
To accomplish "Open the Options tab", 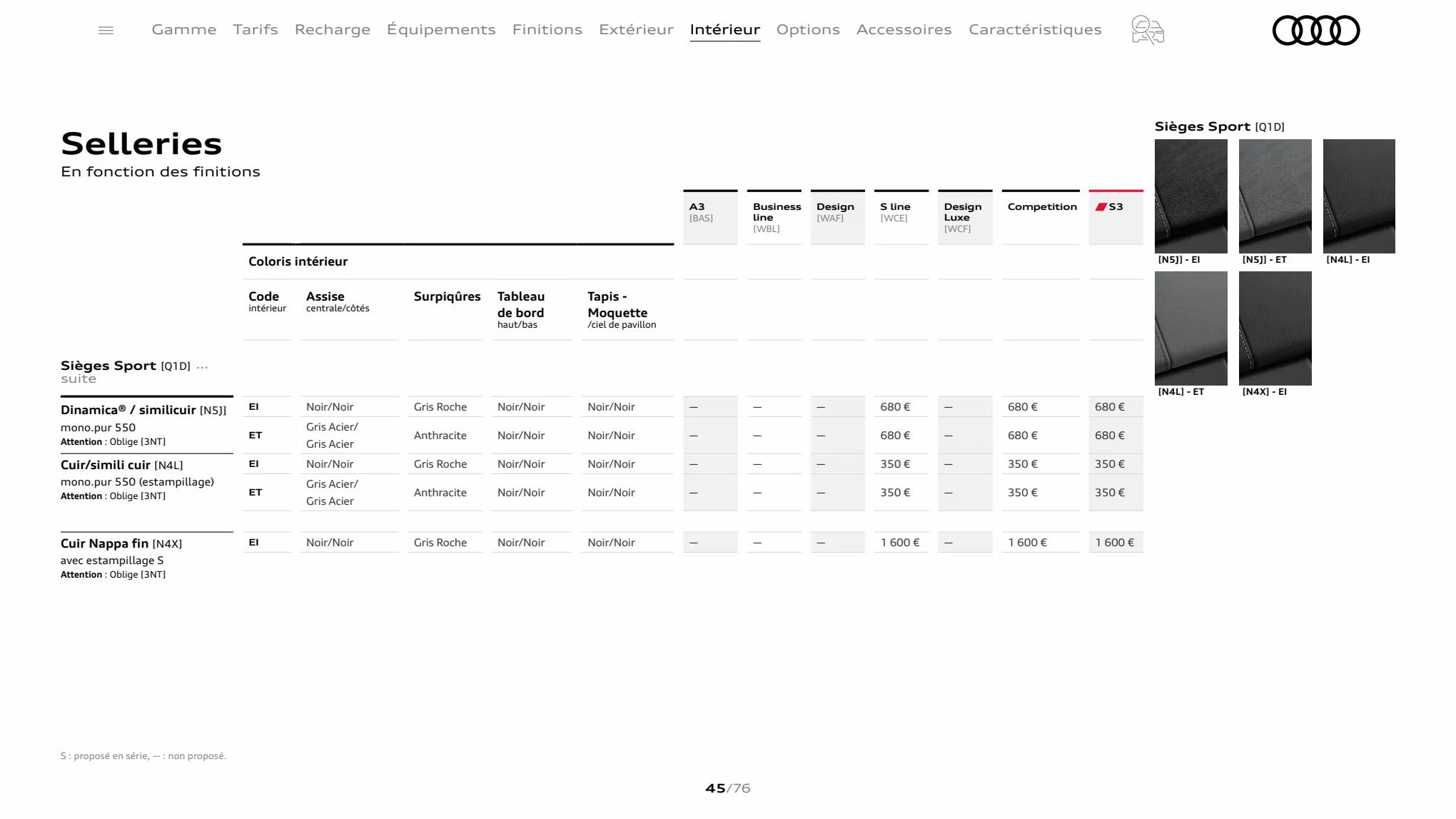I will click(808, 29).
